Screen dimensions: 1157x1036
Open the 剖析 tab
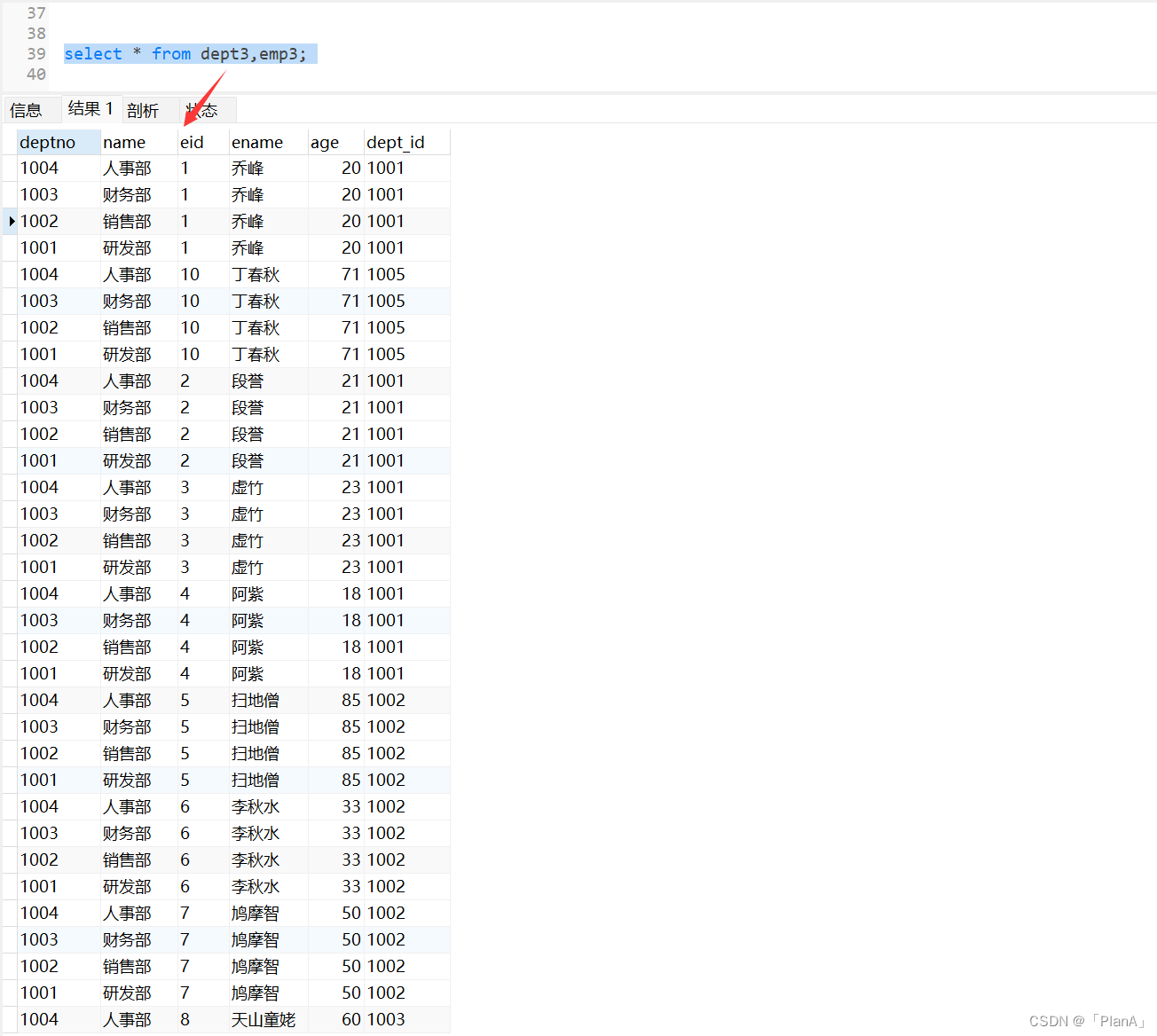click(x=143, y=110)
